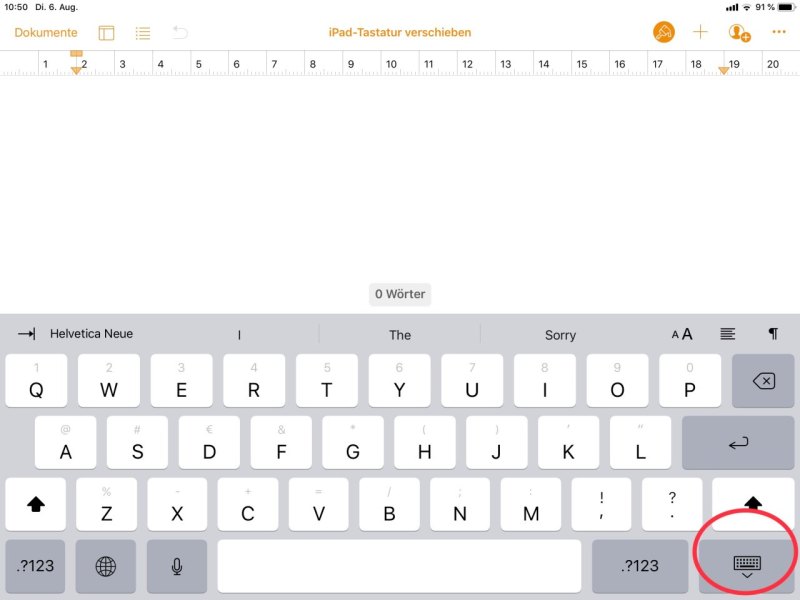
Task: Tap the "0 Wörter" word count badge
Action: click(400, 294)
